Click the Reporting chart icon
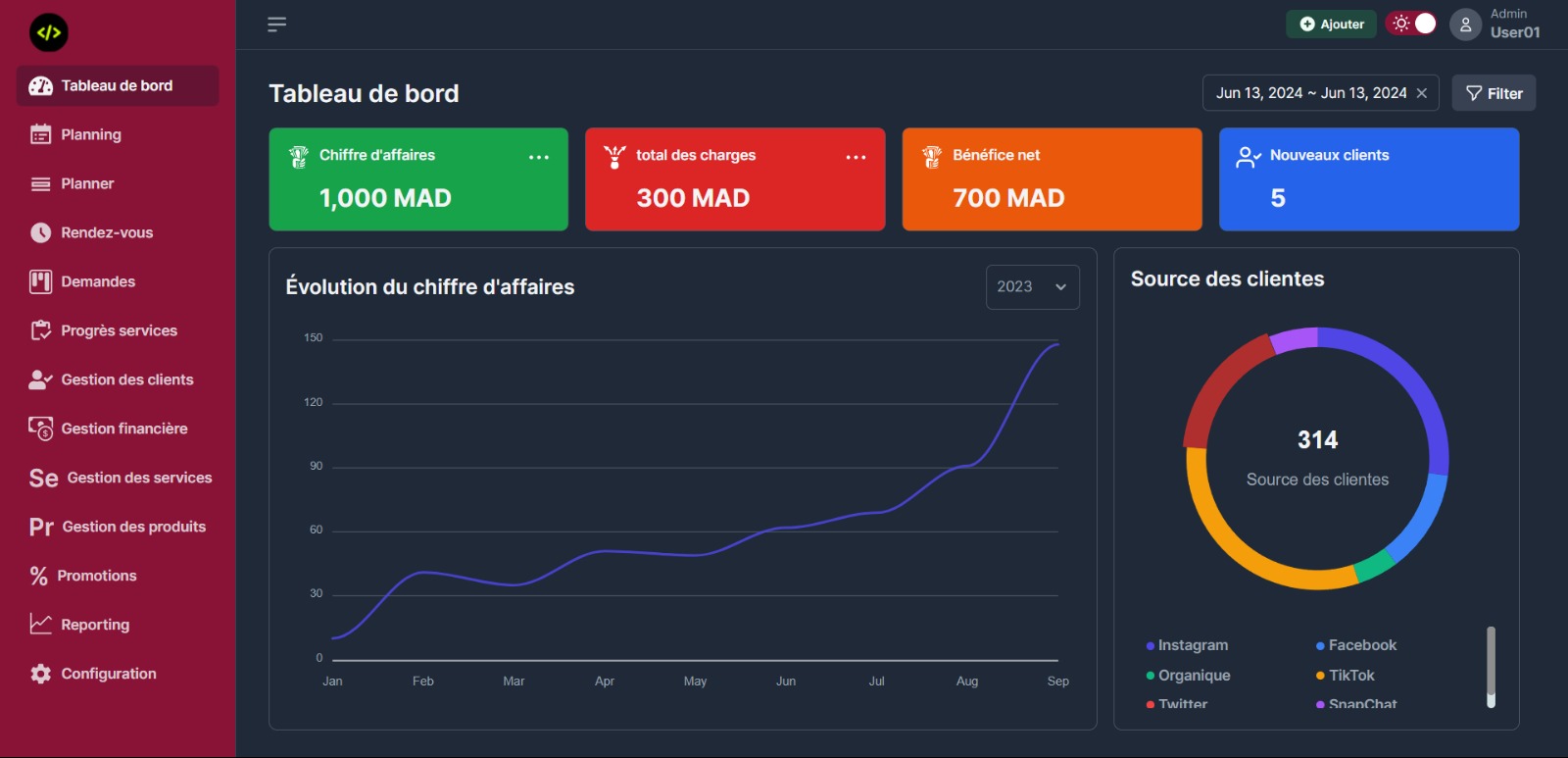The height and width of the screenshot is (758, 1568). click(x=40, y=624)
